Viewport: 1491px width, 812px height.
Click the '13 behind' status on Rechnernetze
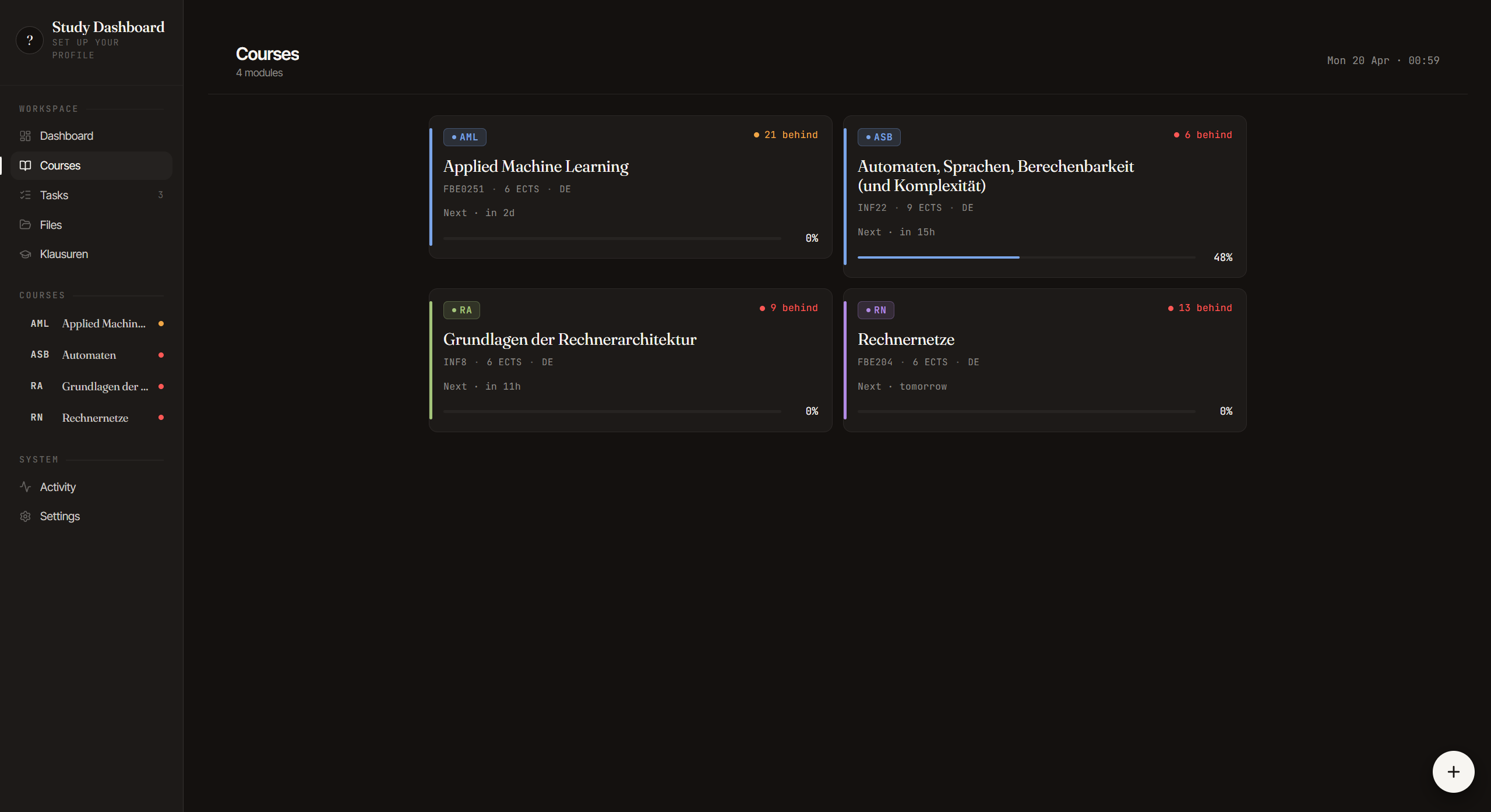(1200, 308)
